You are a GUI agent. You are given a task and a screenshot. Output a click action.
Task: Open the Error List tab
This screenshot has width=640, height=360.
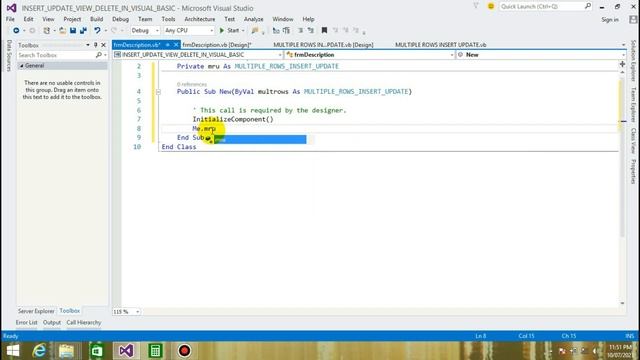click(27, 322)
